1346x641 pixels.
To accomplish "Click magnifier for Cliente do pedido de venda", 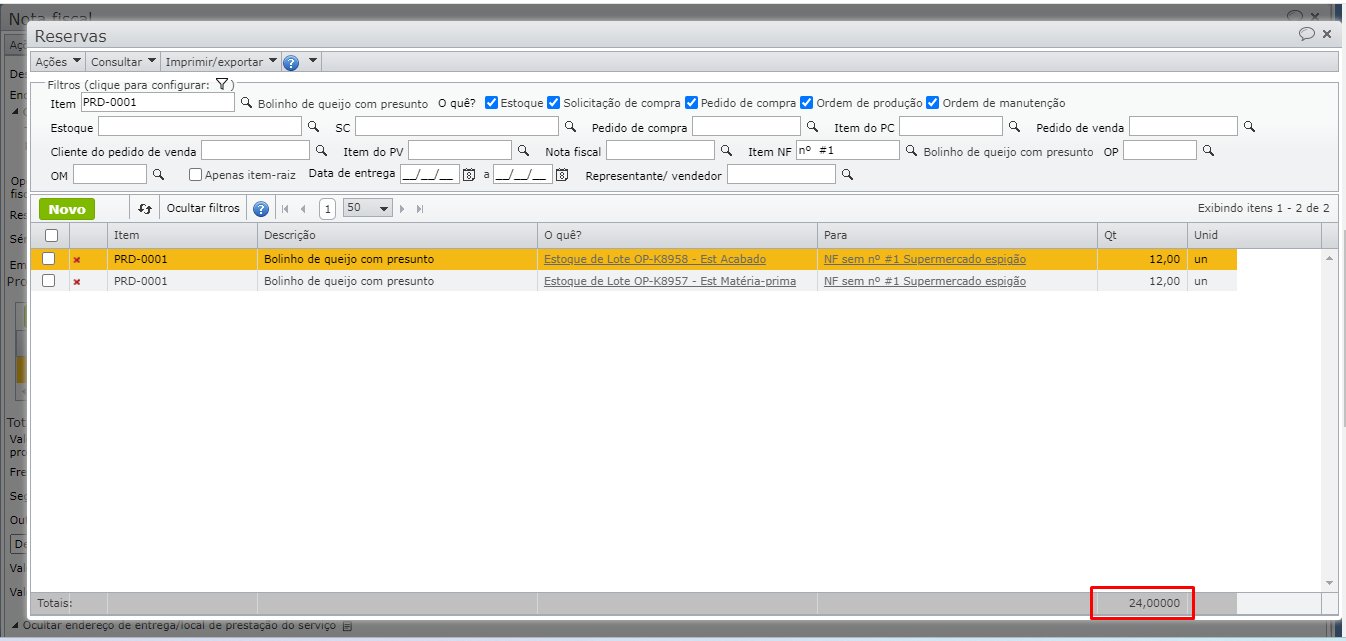I will (321, 151).
